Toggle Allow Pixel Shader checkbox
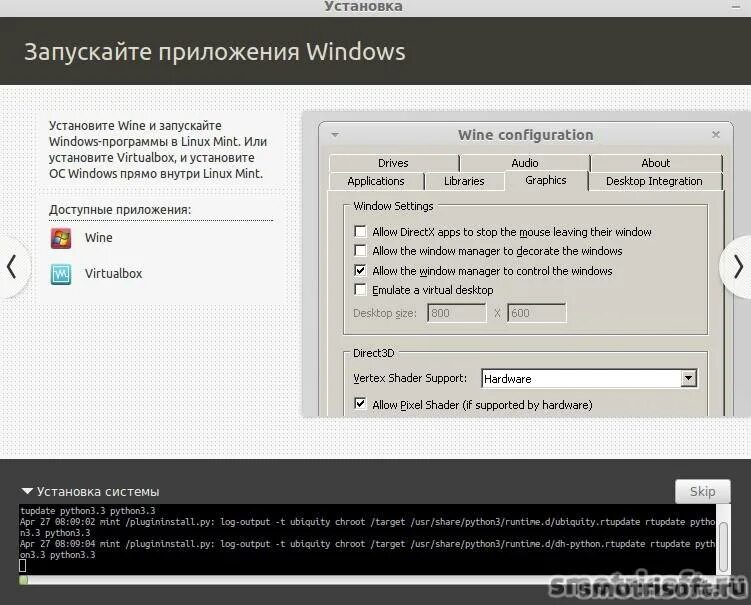The width and height of the screenshot is (751, 605). [x=360, y=404]
